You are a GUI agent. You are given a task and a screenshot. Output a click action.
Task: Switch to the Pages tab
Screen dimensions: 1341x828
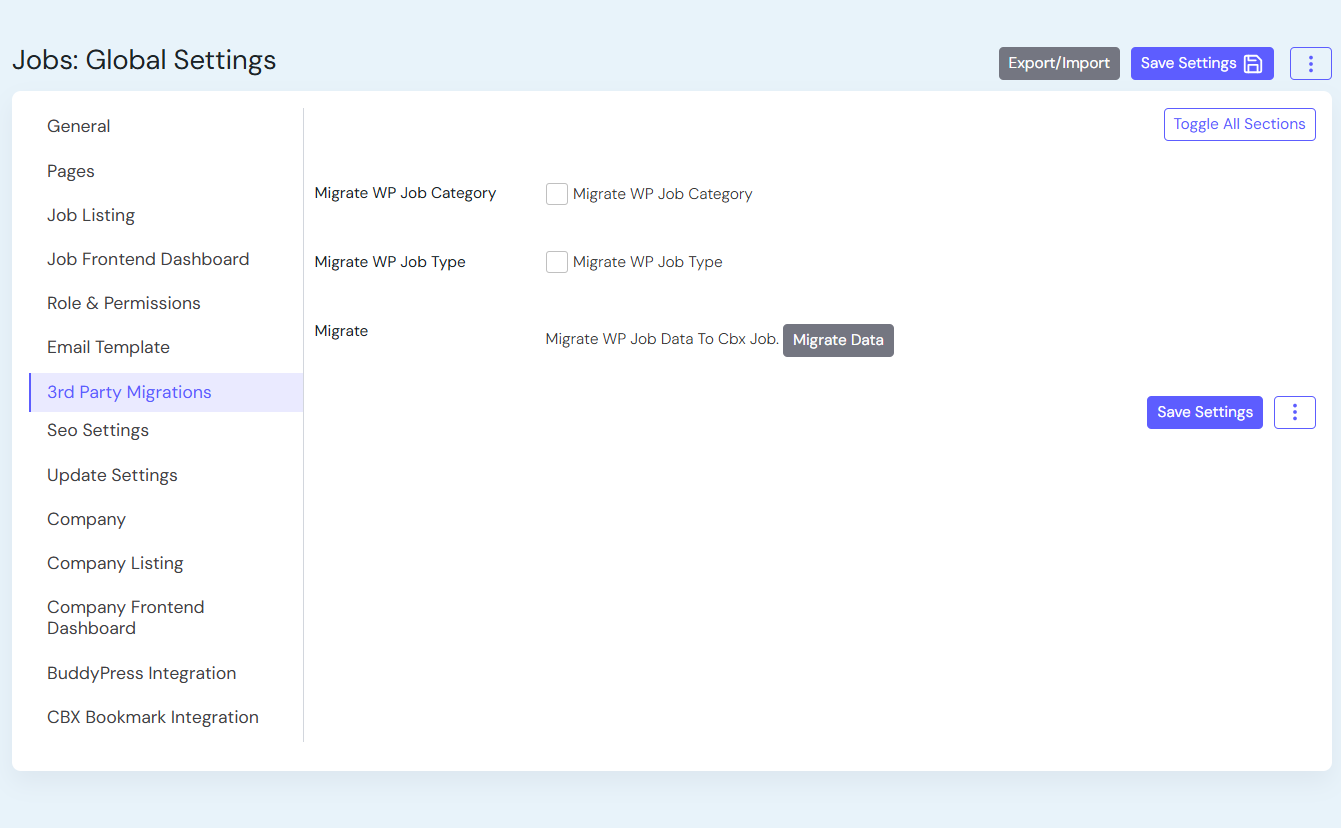click(71, 171)
